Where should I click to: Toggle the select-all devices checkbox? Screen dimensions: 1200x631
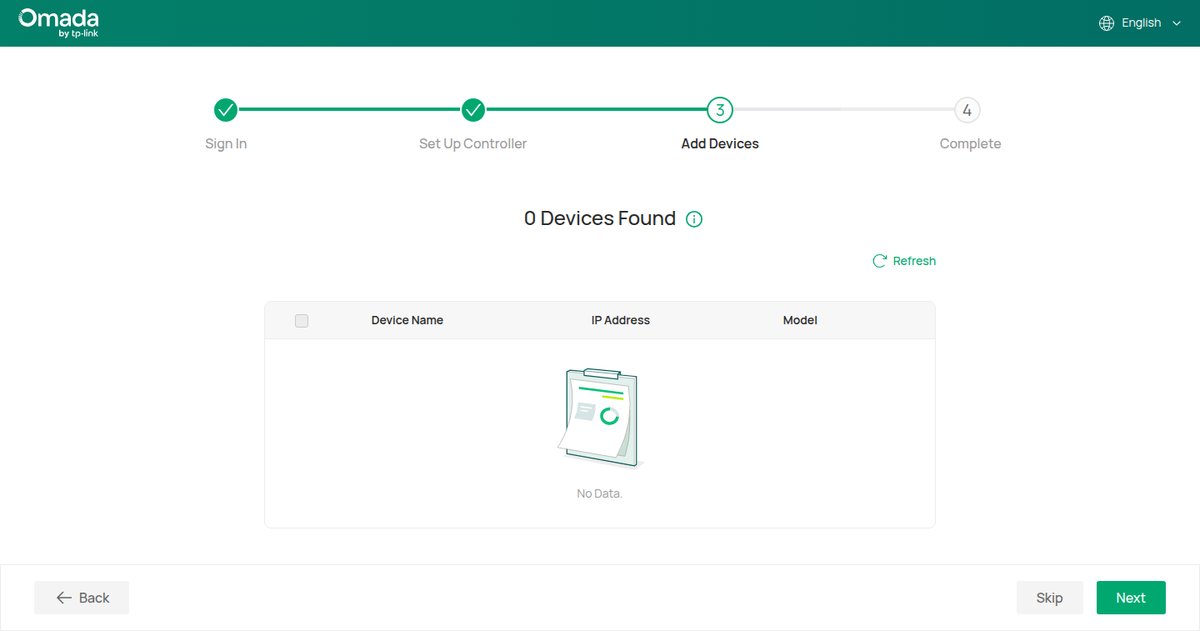coord(302,321)
